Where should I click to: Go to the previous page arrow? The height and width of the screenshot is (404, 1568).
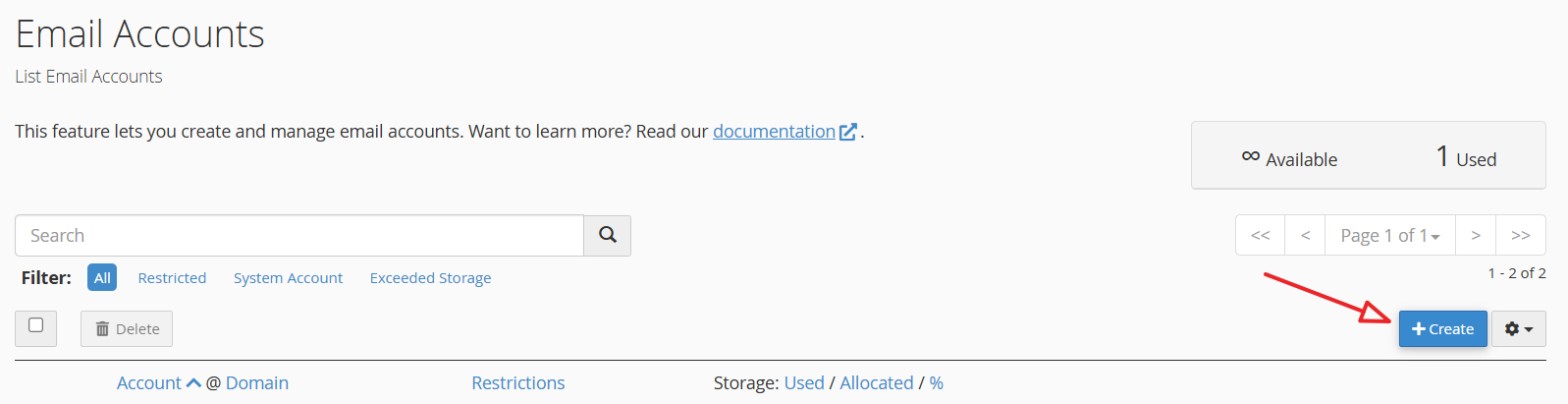coord(1305,235)
